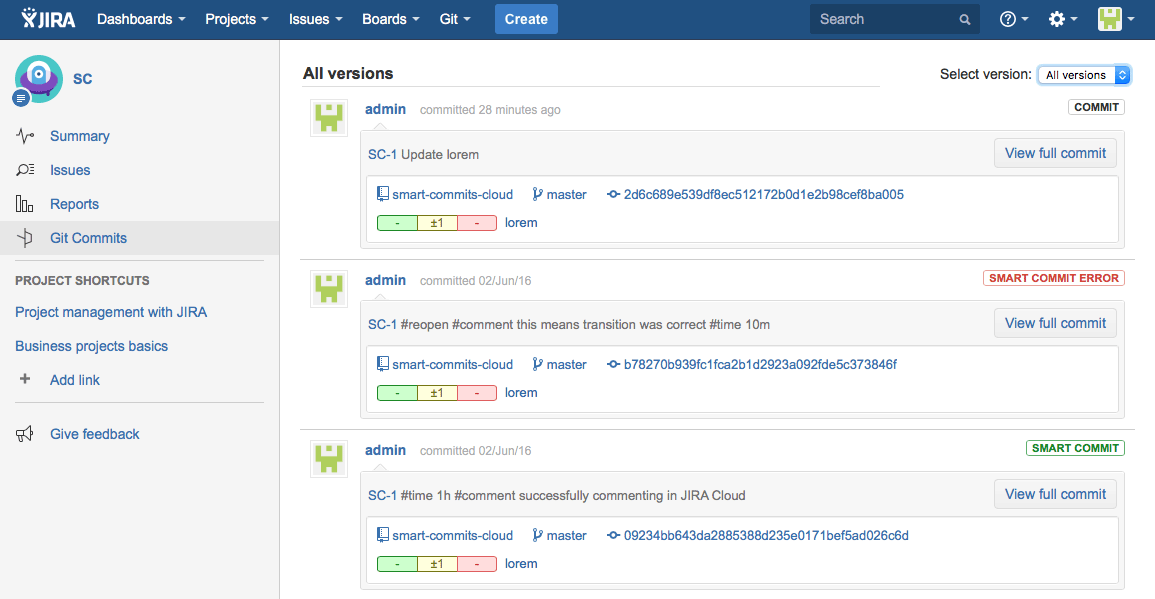1155x599 pixels.
Task: Click the Create button
Action: [x=526, y=19]
